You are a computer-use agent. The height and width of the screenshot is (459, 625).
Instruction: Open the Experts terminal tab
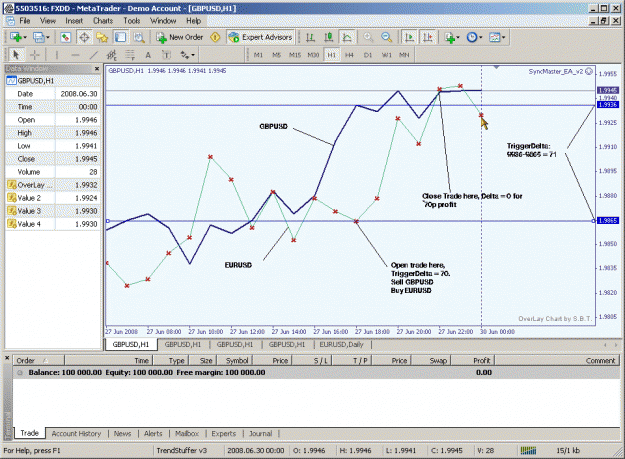pyautogui.click(x=224, y=434)
